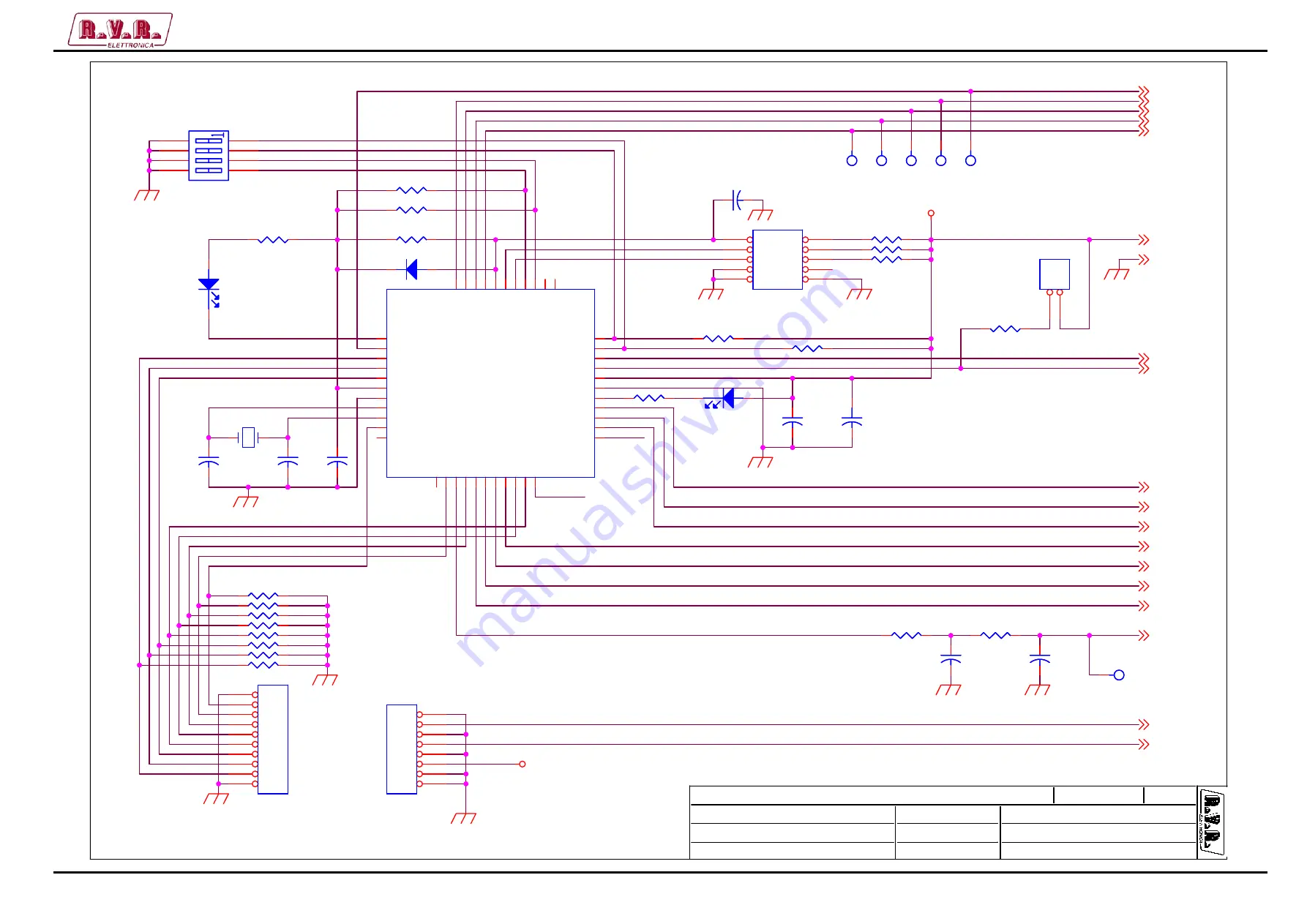Click the rotated R.V.R. logo in the title block

[x=1212, y=822]
